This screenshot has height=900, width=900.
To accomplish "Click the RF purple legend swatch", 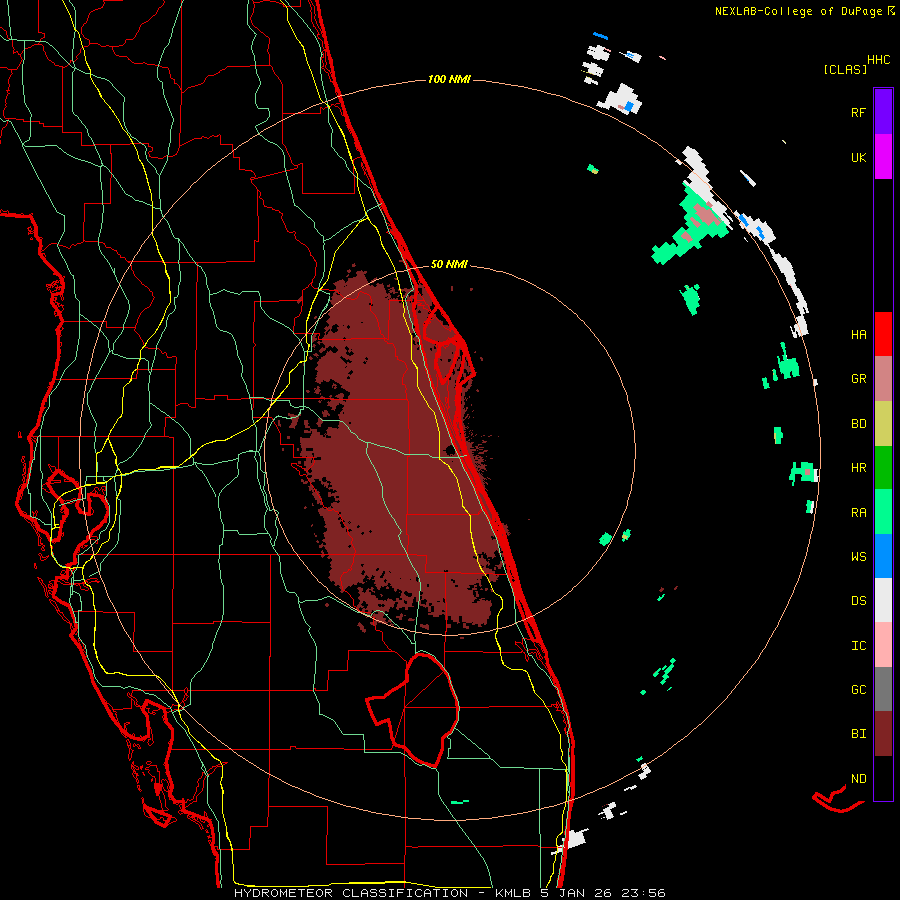I will click(x=883, y=112).
